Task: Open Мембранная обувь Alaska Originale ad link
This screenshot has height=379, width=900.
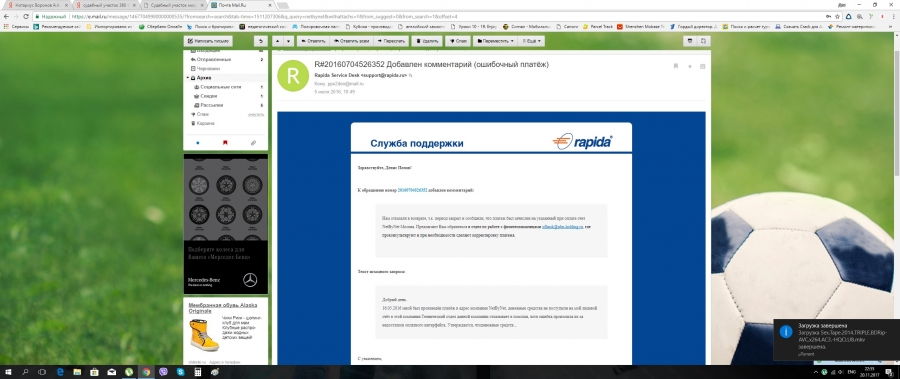Action: (x=223, y=307)
